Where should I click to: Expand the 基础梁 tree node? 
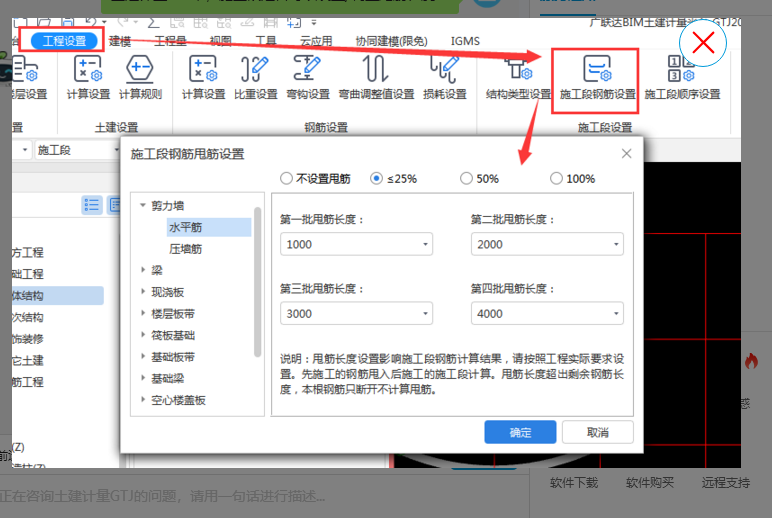[143, 378]
